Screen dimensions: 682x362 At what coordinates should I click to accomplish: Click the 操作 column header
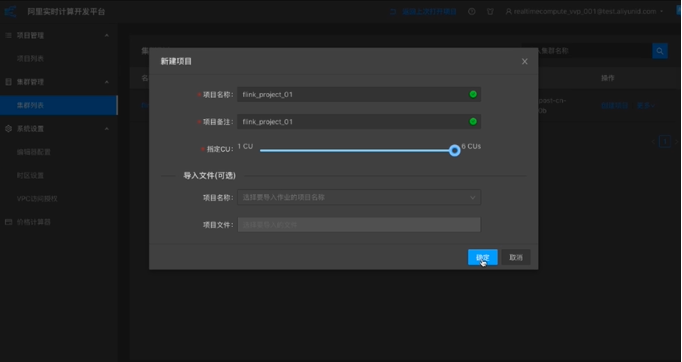click(x=608, y=78)
